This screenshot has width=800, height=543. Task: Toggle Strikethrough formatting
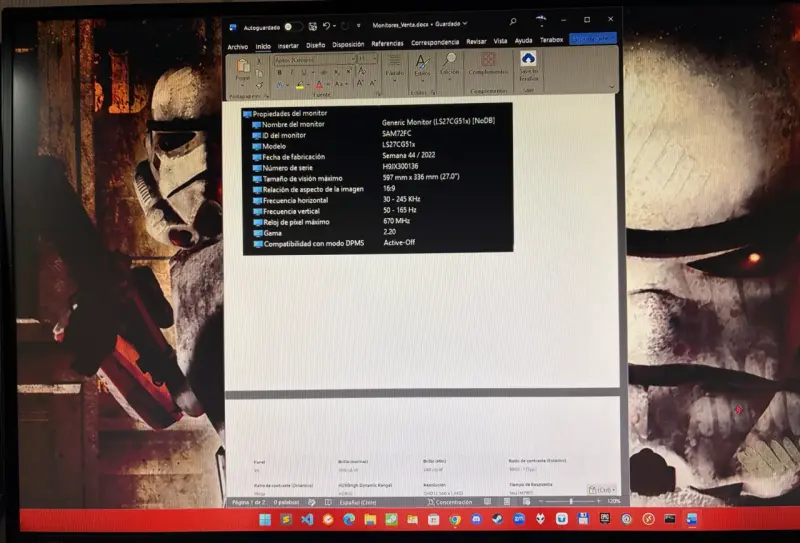tap(324, 72)
